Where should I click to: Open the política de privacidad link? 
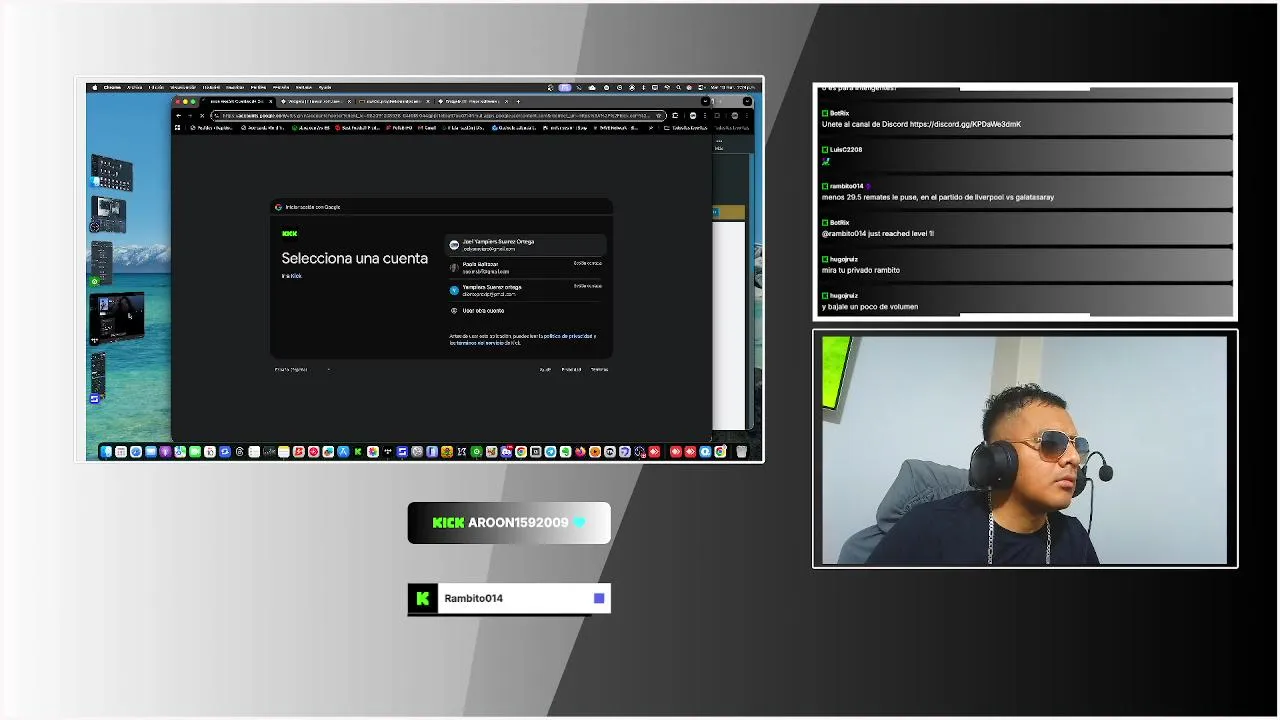pyautogui.click(x=568, y=336)
